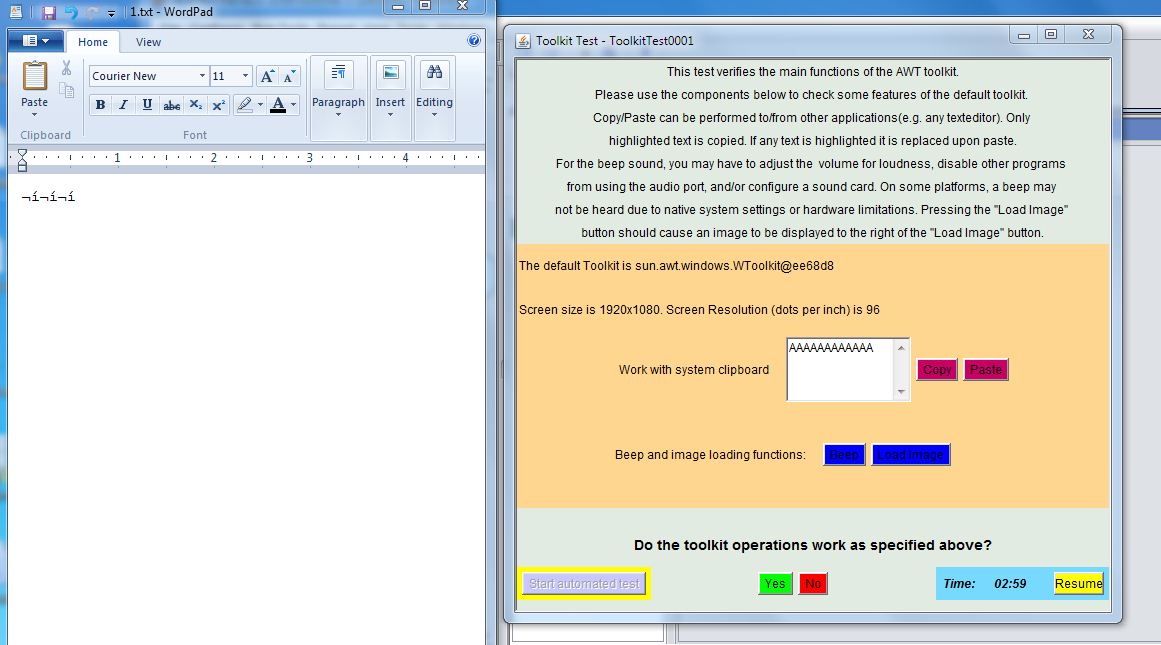Toggle underline formatting

point(148,105)
